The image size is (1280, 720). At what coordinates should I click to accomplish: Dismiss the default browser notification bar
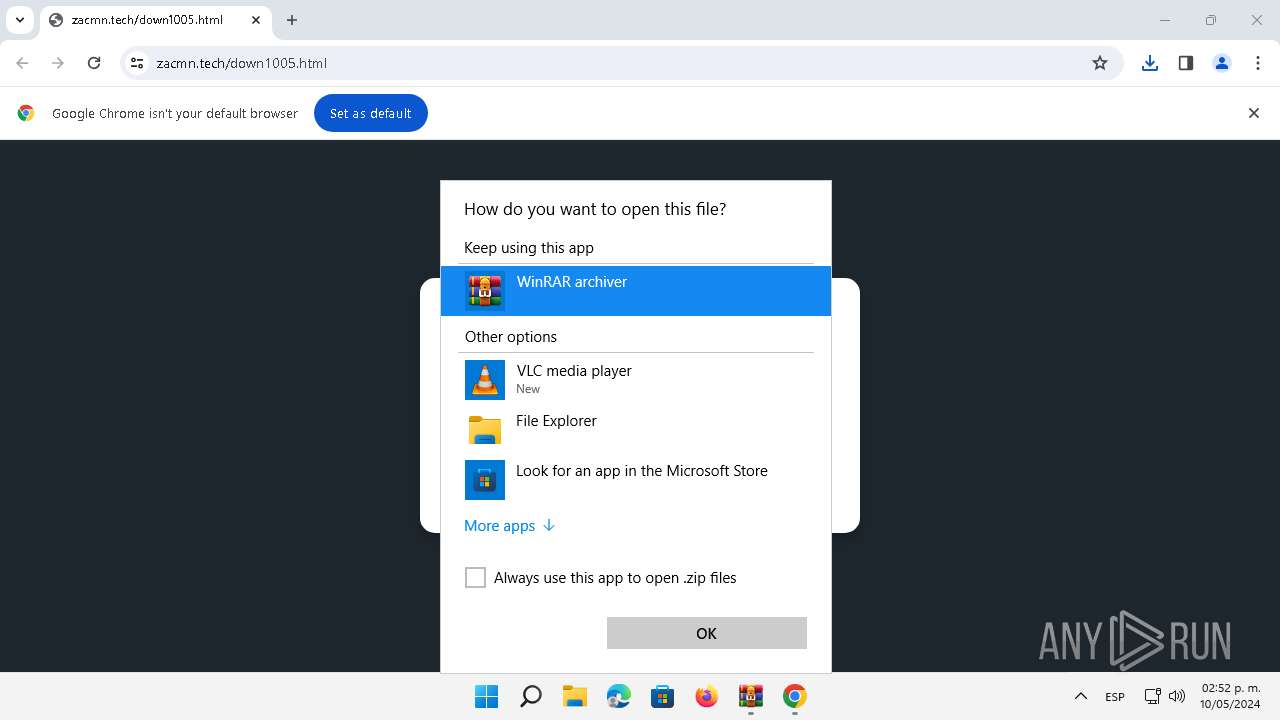point(1253,113)
